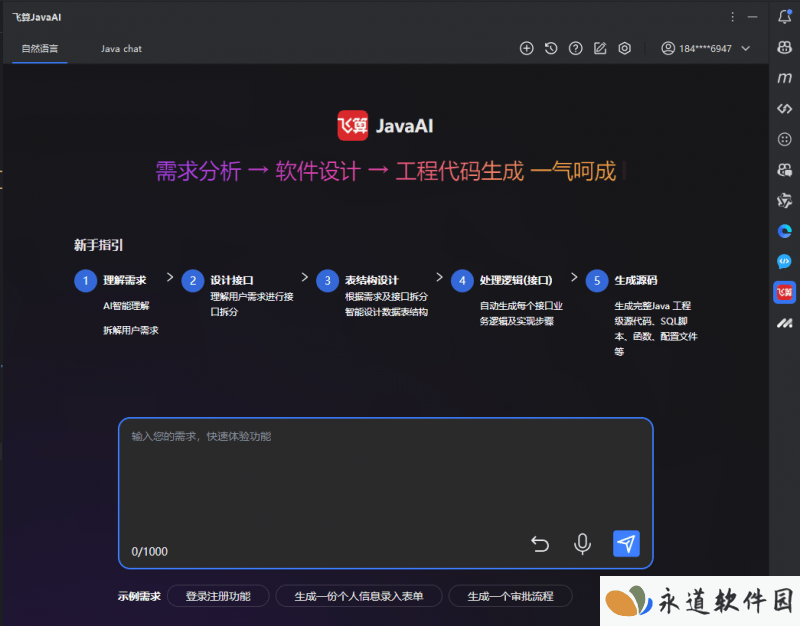Open the three-dot options menu

tap(732, 17)
